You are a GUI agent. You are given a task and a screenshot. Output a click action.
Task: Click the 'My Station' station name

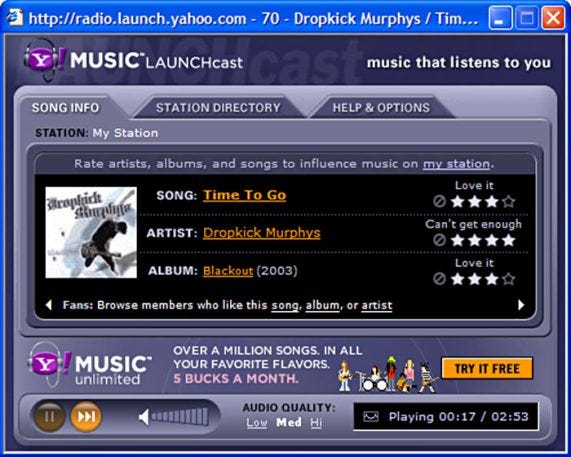(x=125, y=133)
